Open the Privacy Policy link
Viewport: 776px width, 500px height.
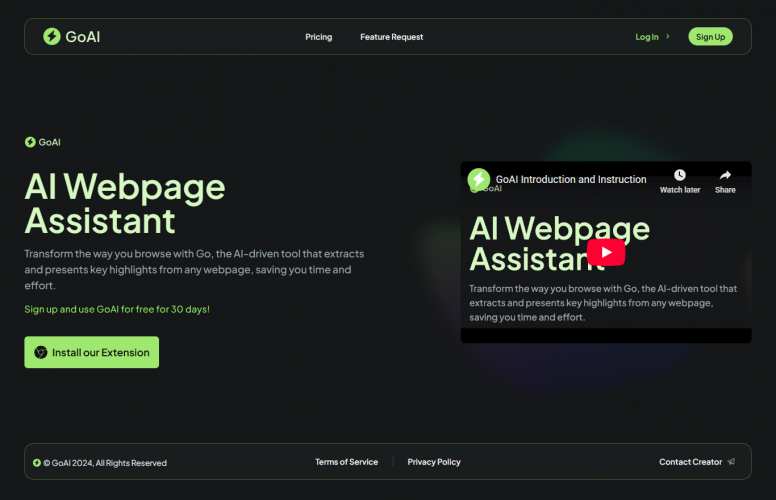(x=434, y=462)
